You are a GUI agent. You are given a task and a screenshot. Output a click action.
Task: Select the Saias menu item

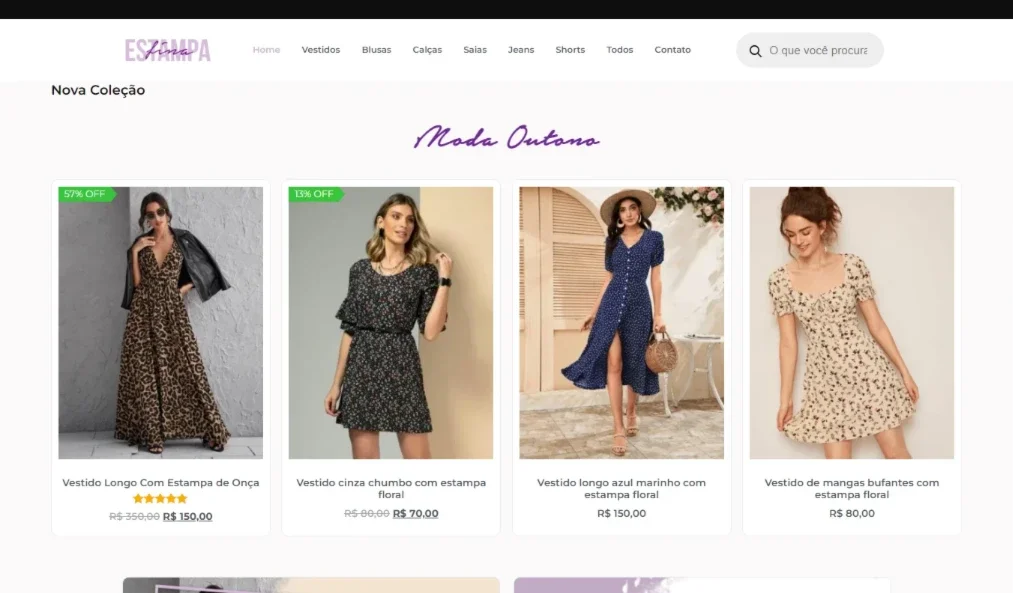pos(475,50)
